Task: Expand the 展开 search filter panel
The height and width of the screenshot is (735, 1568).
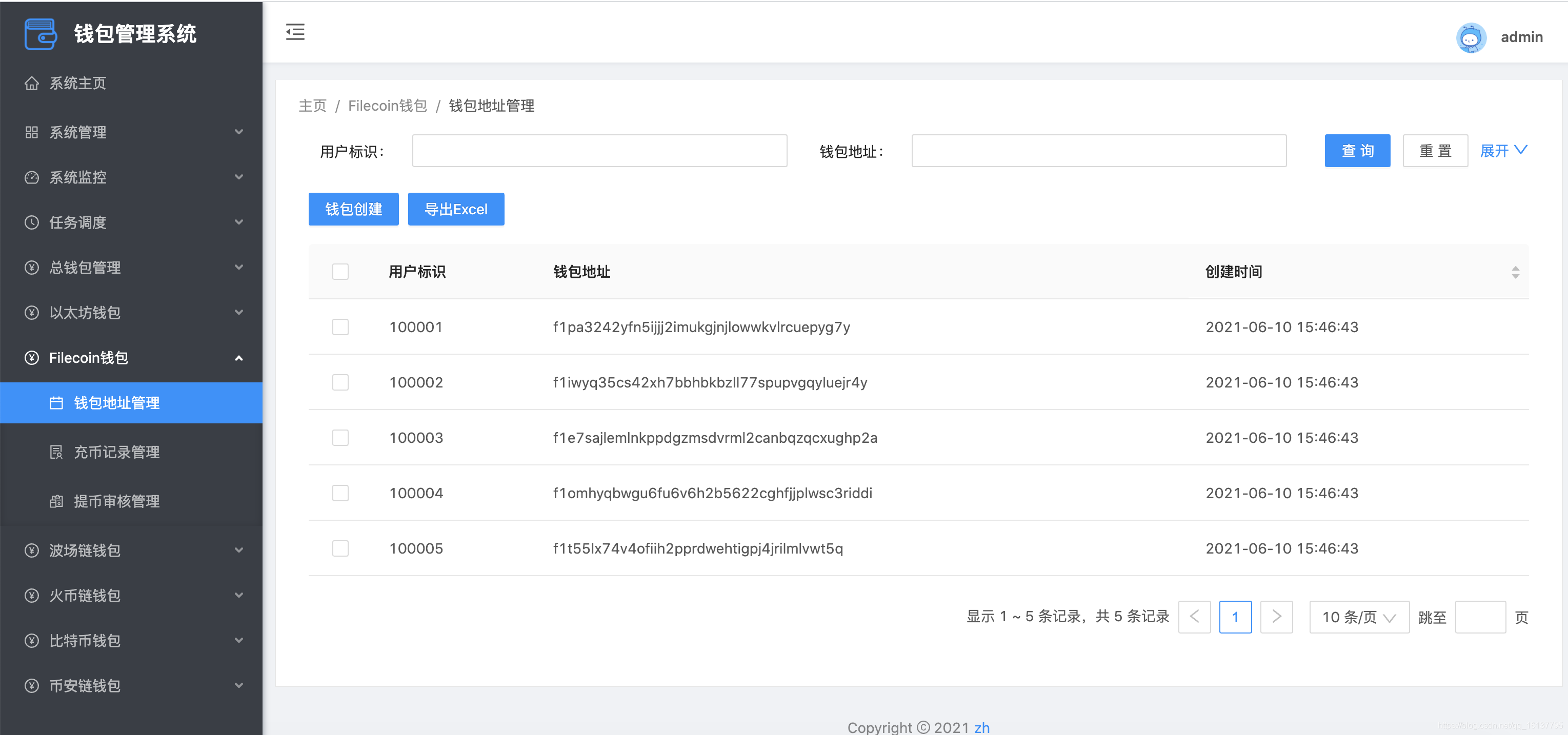Action: (x=1503, y=150)
